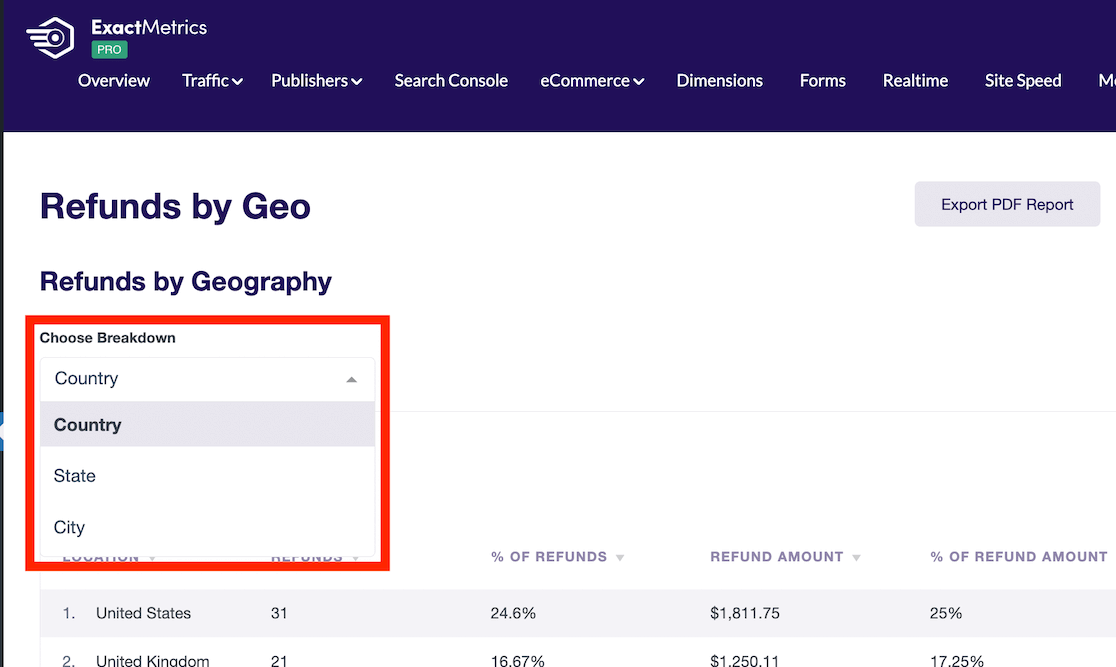1116x667 pixels.
Task: Collapse the Choose Breakdown dropdown
Action: click(351, 379)
